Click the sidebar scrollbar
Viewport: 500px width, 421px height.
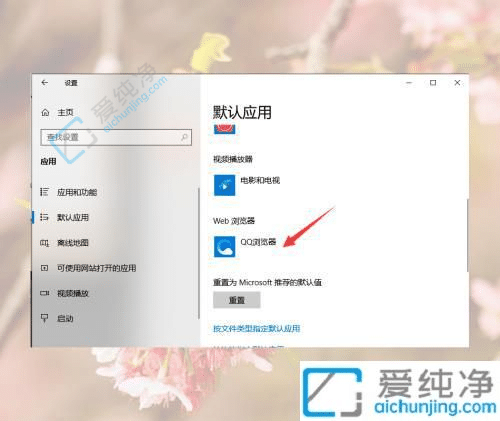(199, 253)
